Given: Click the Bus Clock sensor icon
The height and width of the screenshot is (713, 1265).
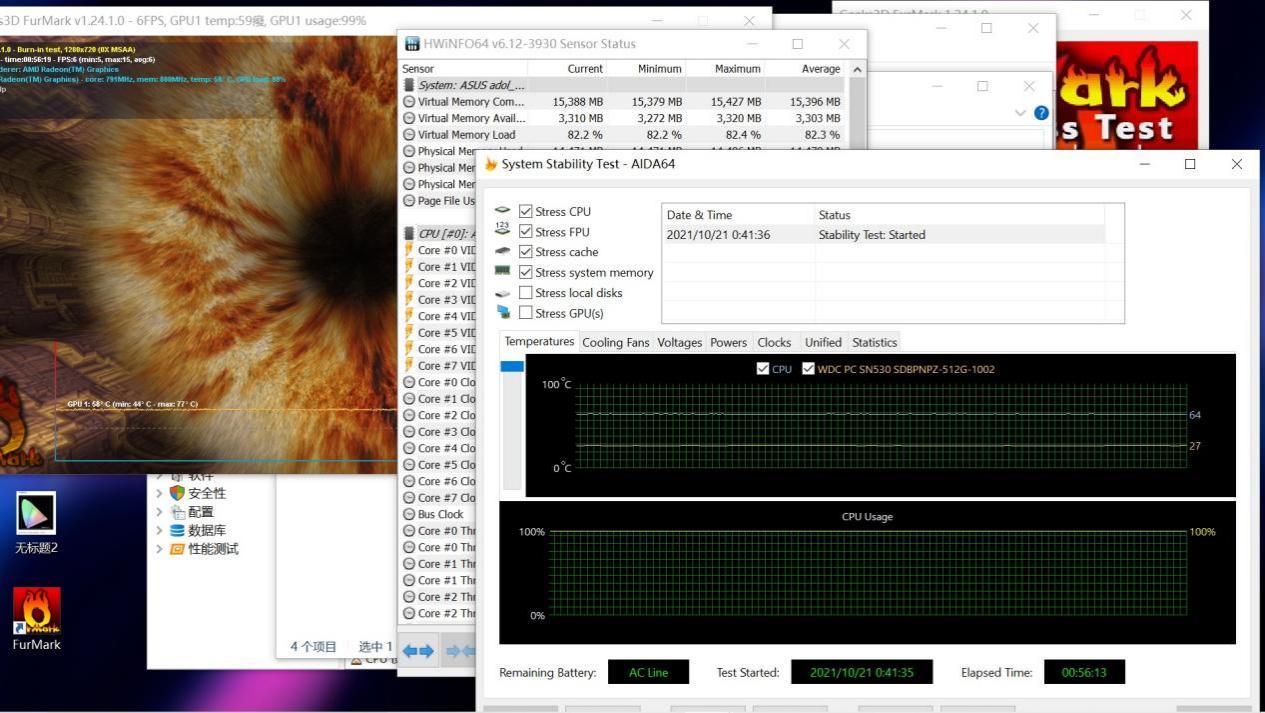Looking at the screenshot, I should tap(409, 514).
